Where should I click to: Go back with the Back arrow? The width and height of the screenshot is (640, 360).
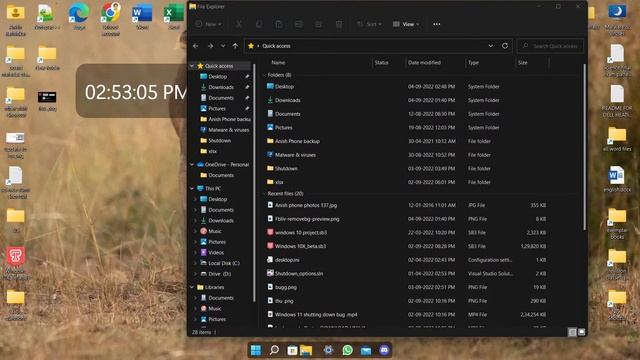coord(196,46)
